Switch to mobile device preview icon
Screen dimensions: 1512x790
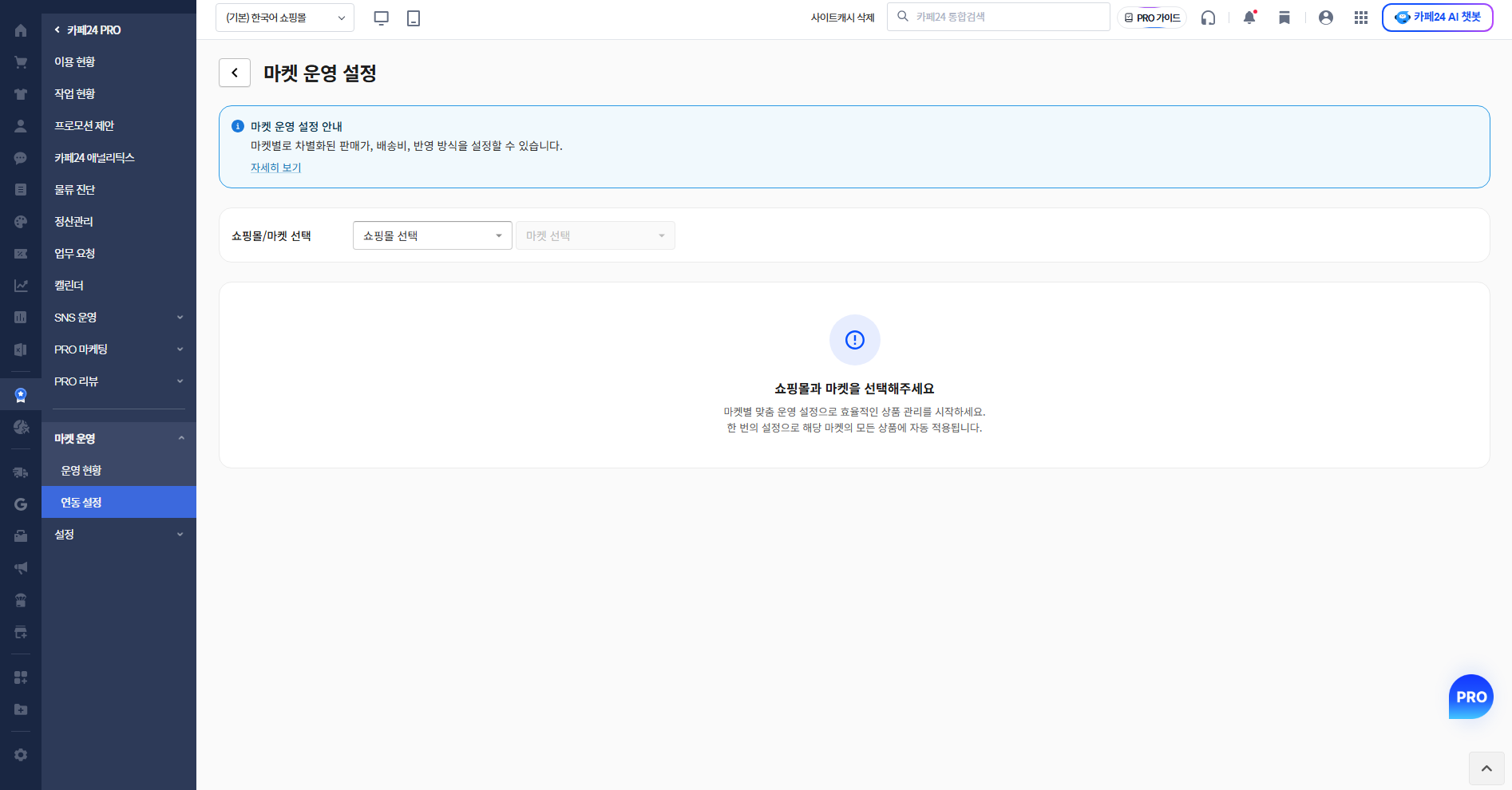click(414, 18)
